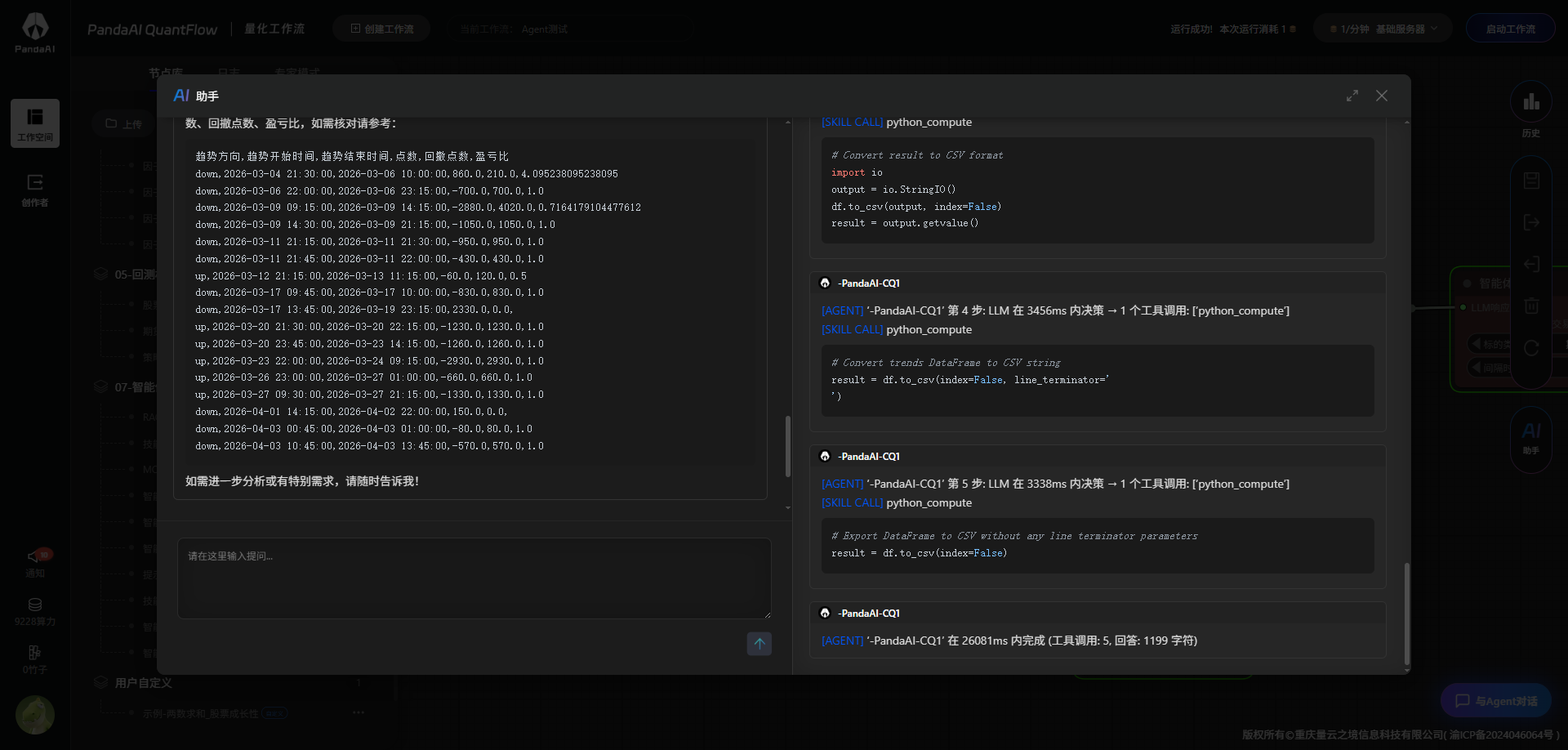Screen dimensions: 1568x750
Task: Click the 9228算力 compute power icon
Action: tap(35, 611)
